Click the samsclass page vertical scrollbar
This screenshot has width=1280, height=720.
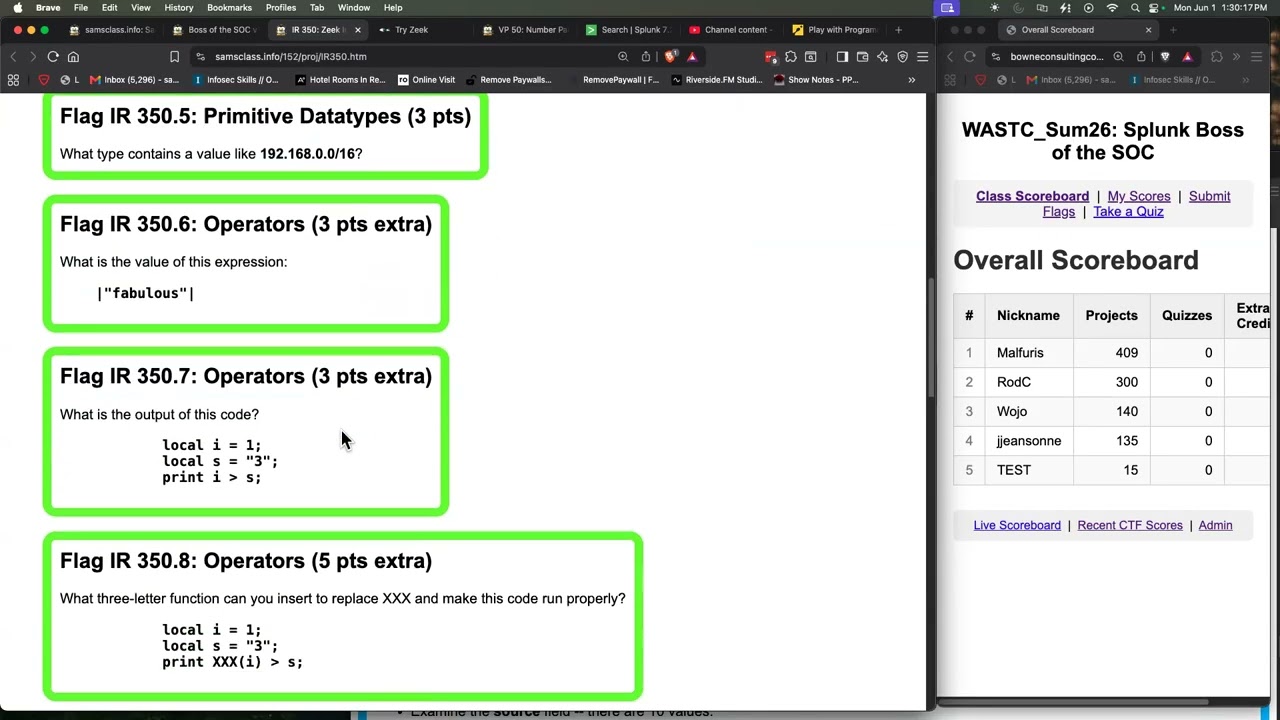tap(931, 336)
